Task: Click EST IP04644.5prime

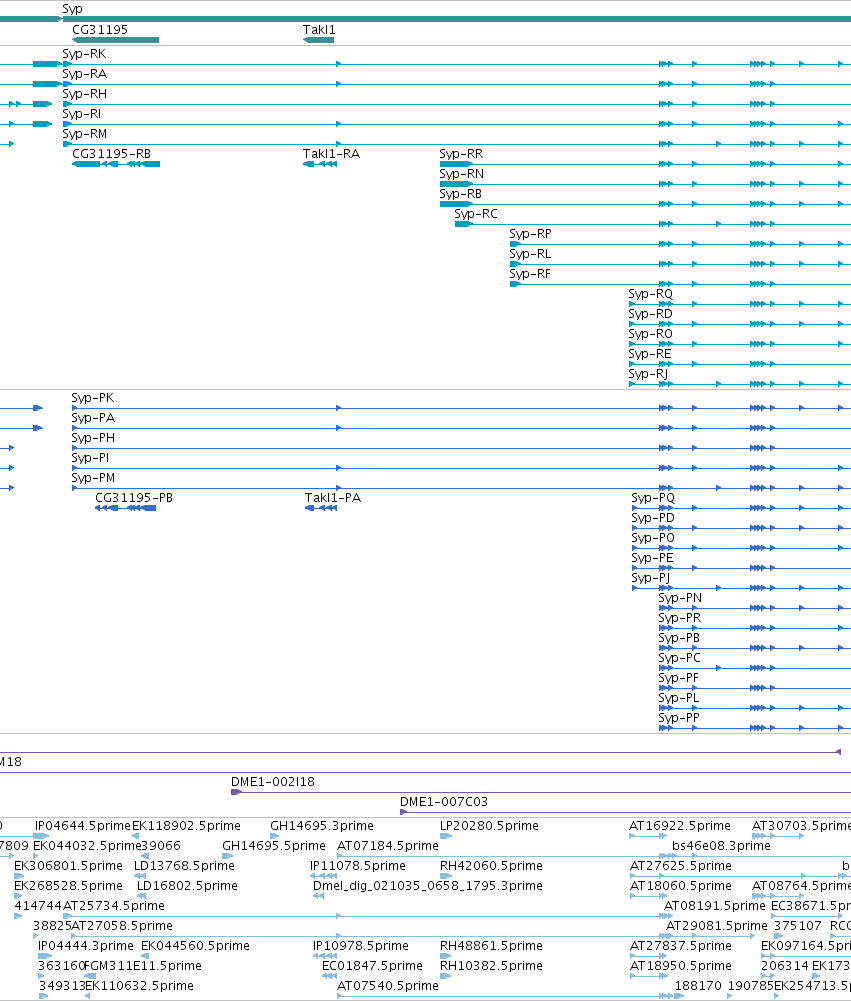Action: tap(82, 825)
